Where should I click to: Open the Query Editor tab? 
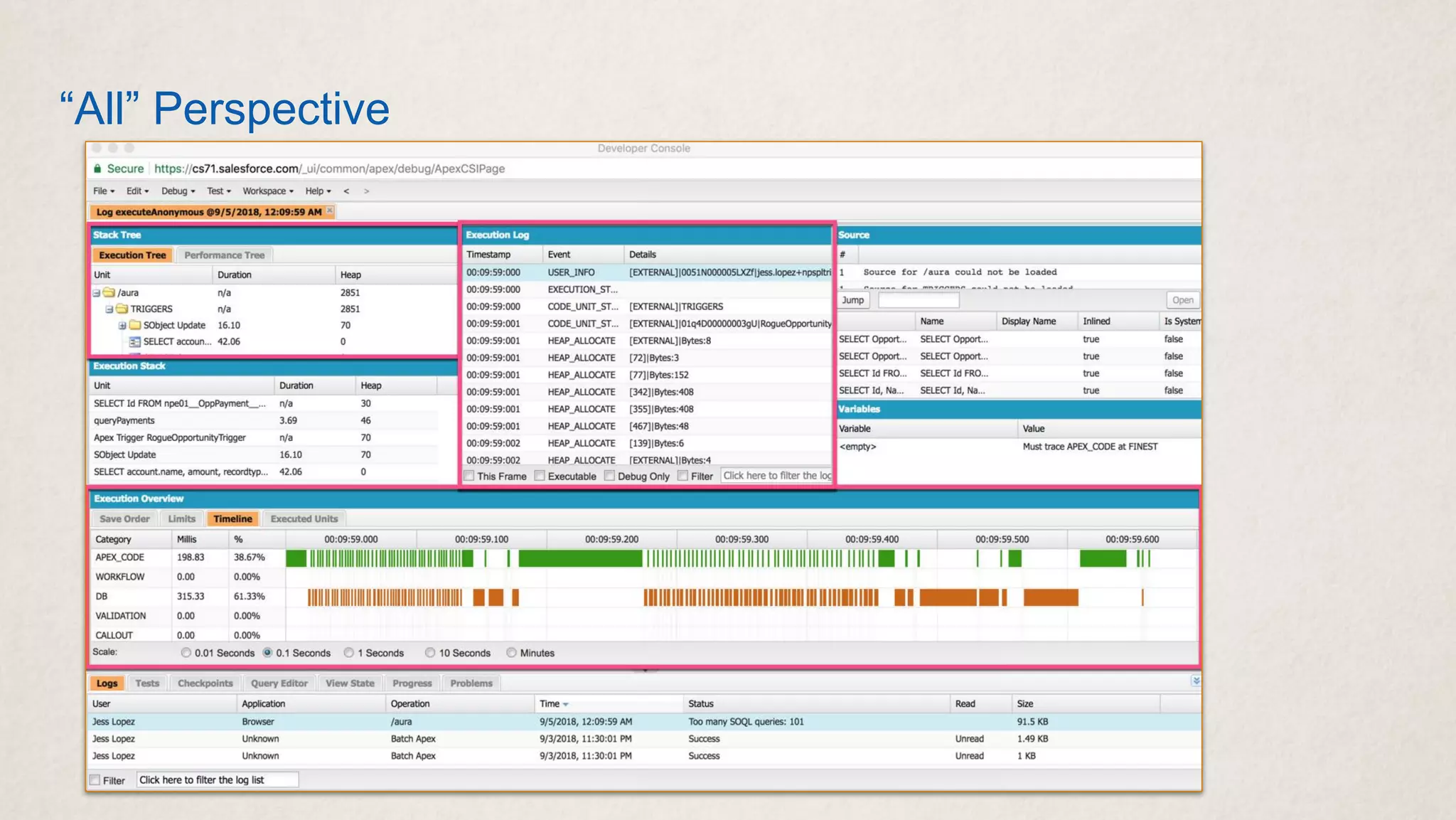coord(279,683)
